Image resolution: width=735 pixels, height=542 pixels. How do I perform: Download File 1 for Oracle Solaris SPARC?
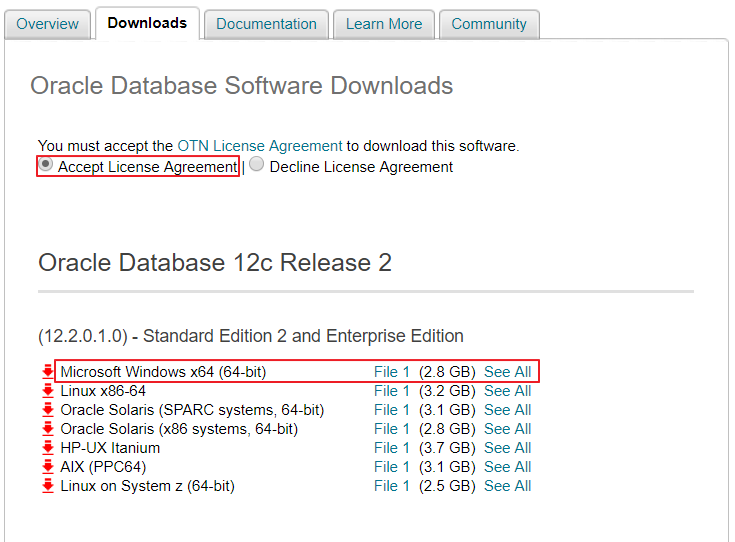pos(391,410)
